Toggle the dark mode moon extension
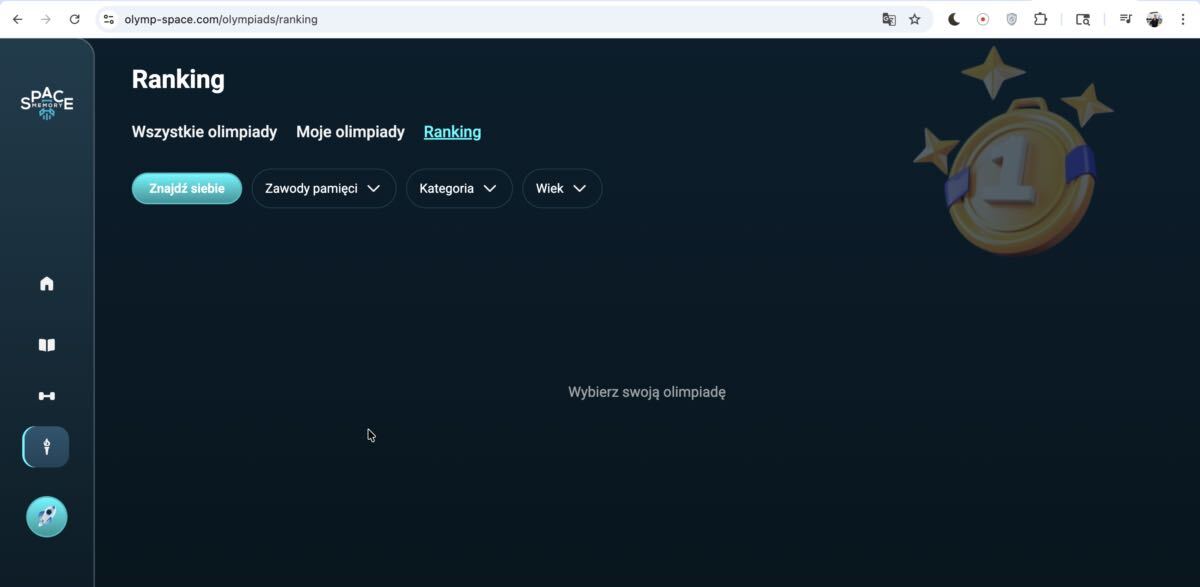 click(x=954, y=19)
